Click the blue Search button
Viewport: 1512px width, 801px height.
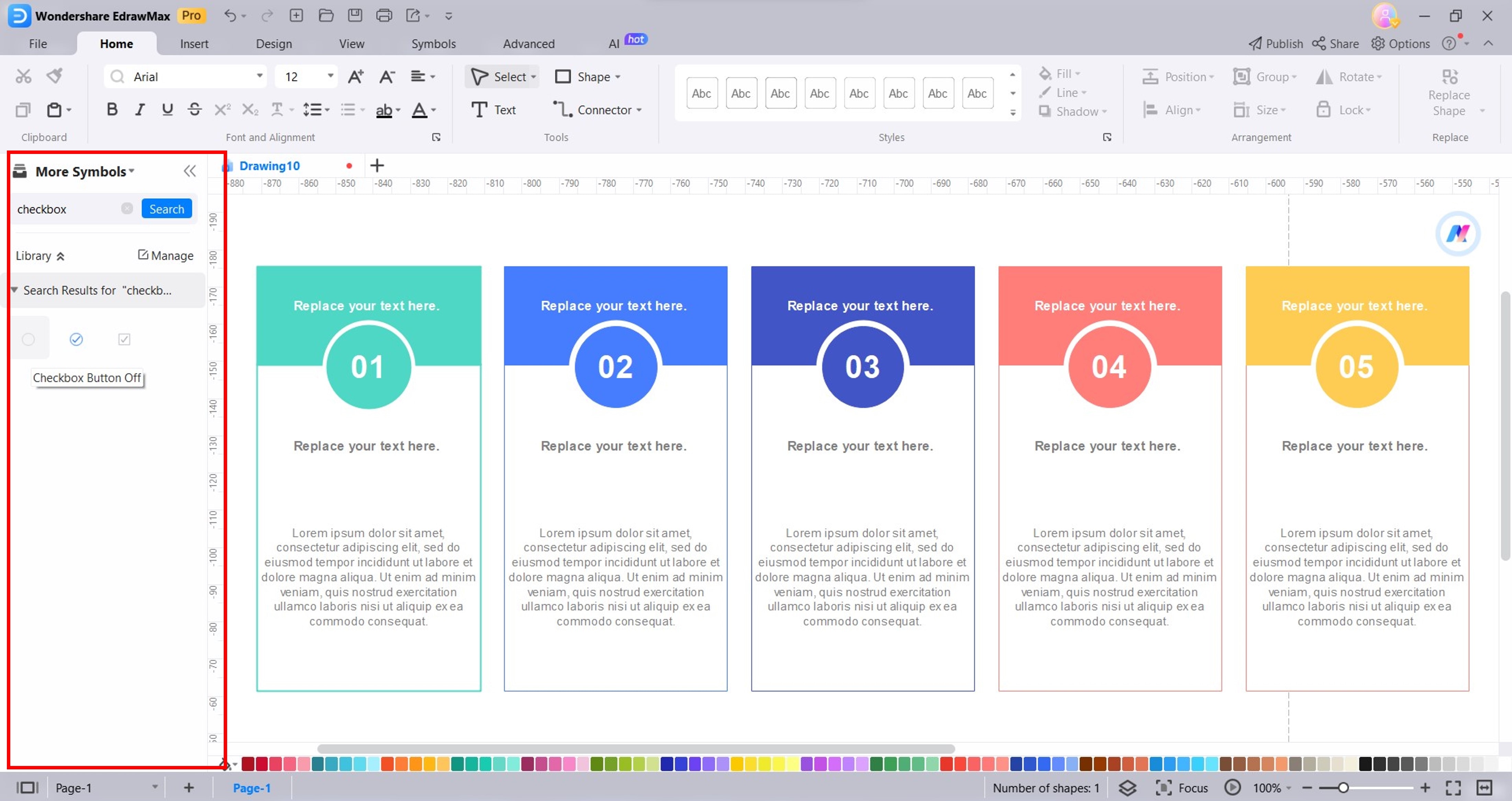pyautogui.click(x=167, y=209)
